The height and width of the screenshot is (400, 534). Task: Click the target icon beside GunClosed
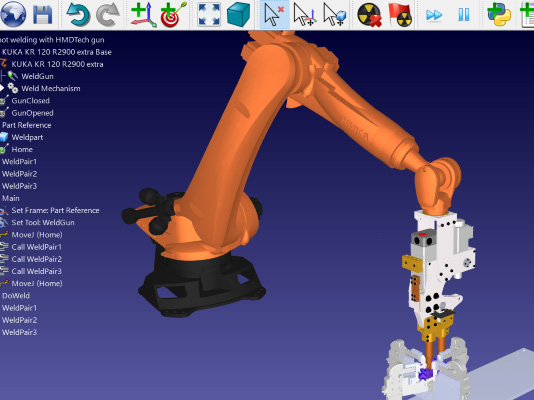pos(4,100)
